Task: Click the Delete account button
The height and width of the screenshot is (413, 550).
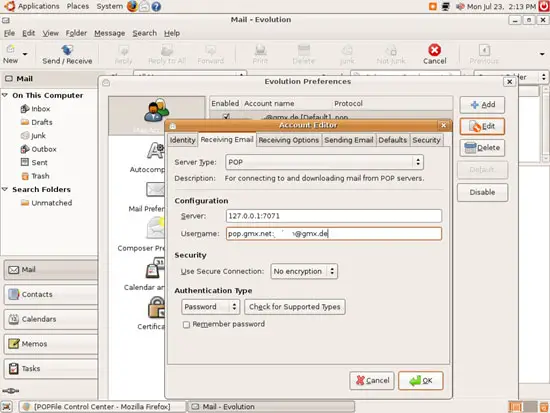Action: pyautogui.click(x=482, y=148)
